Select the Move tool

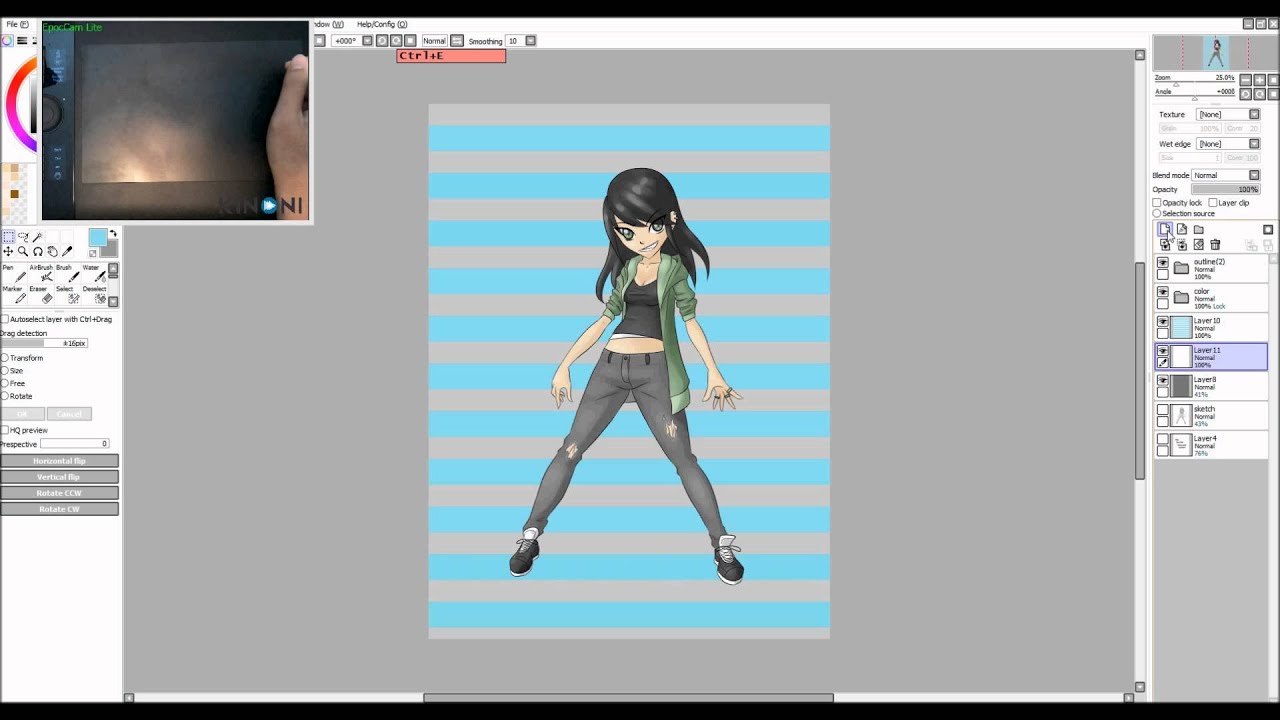[8, 252]
